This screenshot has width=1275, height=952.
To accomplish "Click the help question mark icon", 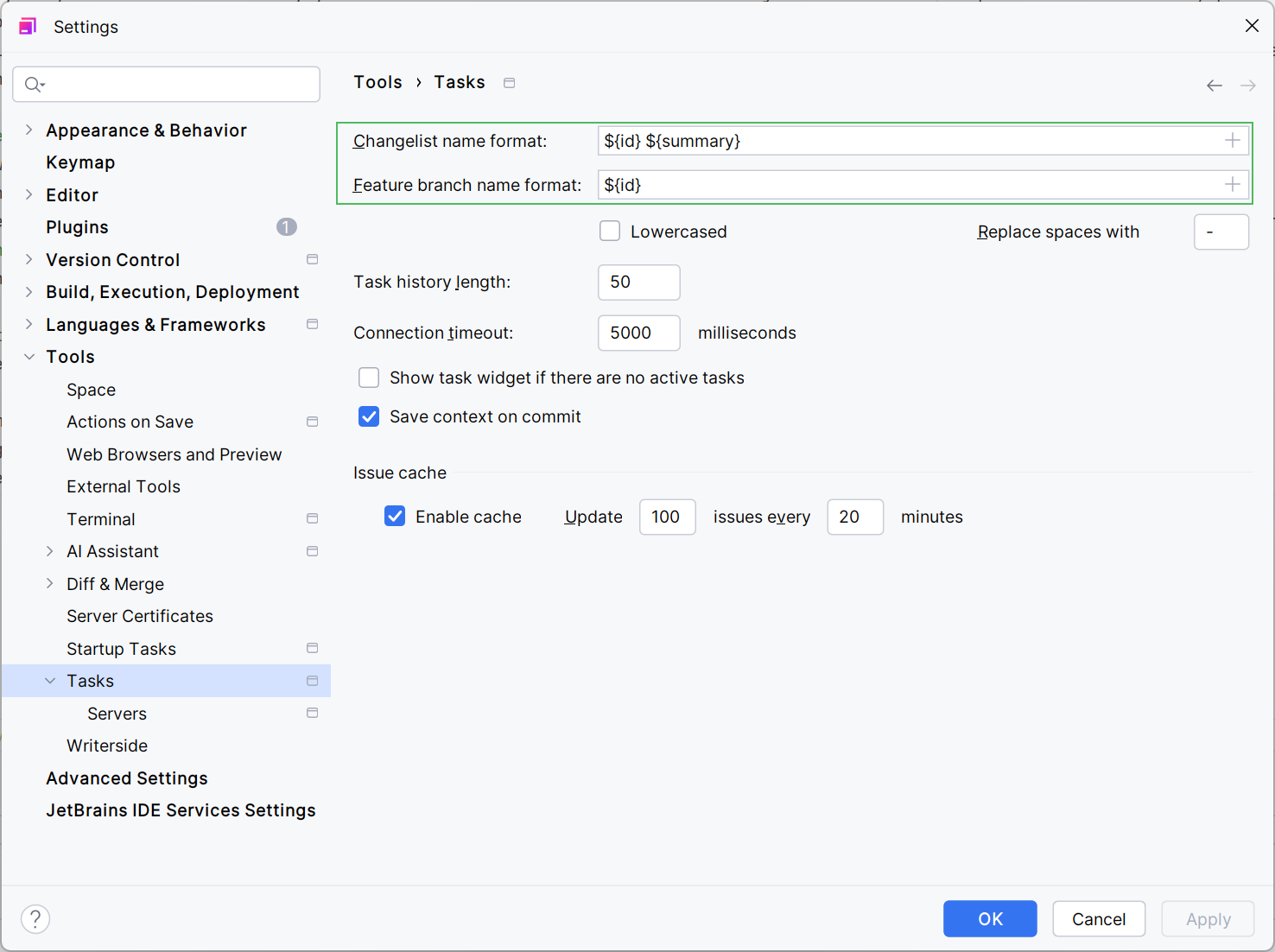I will click(35, 918).
